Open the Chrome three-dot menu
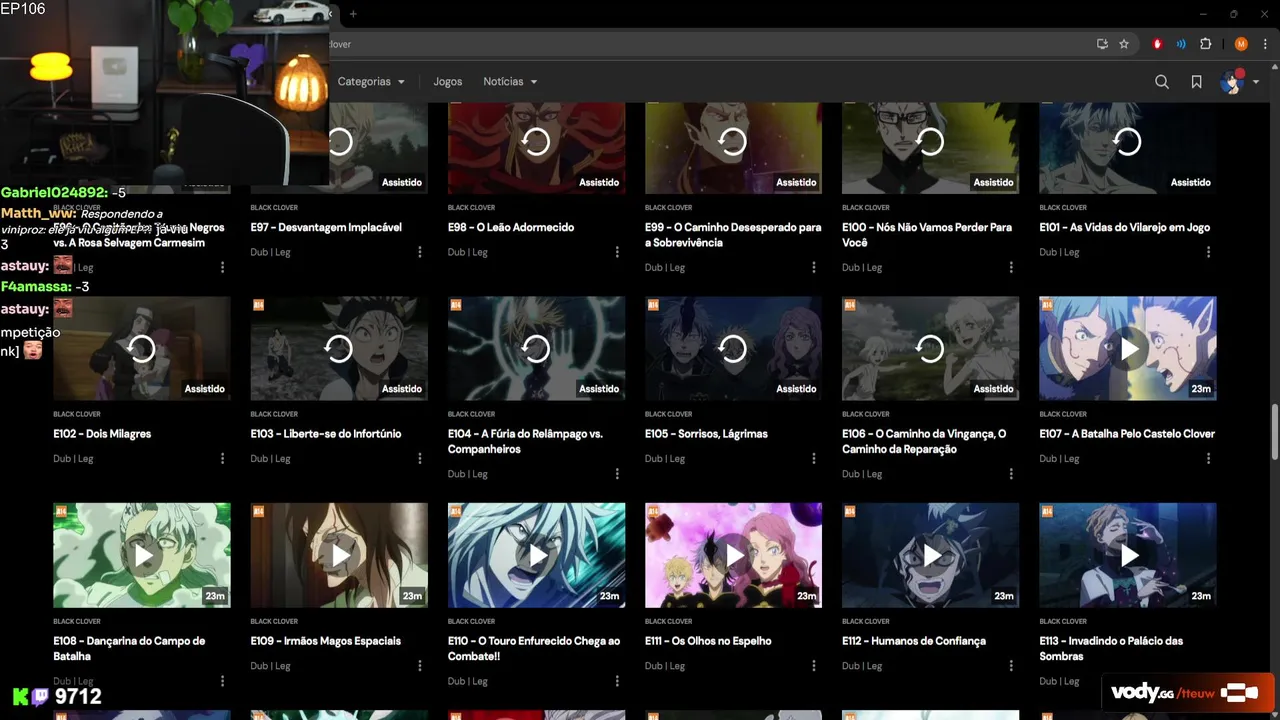The height and width of the screenshot is (720, 1280). 1265,44
